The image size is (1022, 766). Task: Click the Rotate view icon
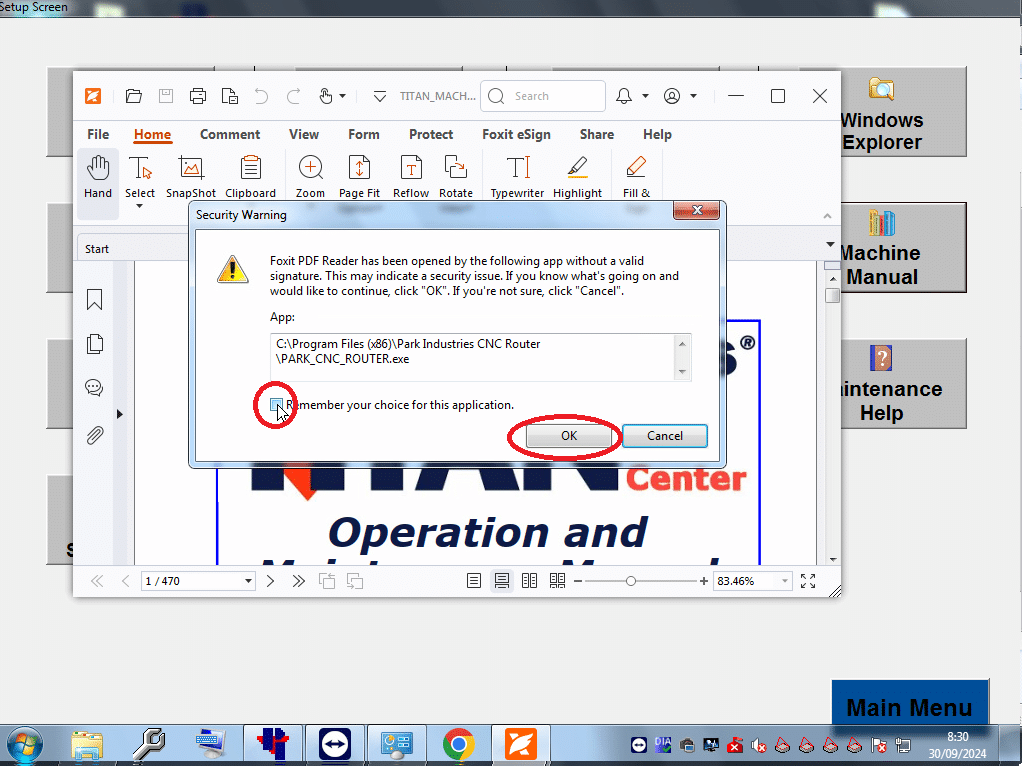456,175
